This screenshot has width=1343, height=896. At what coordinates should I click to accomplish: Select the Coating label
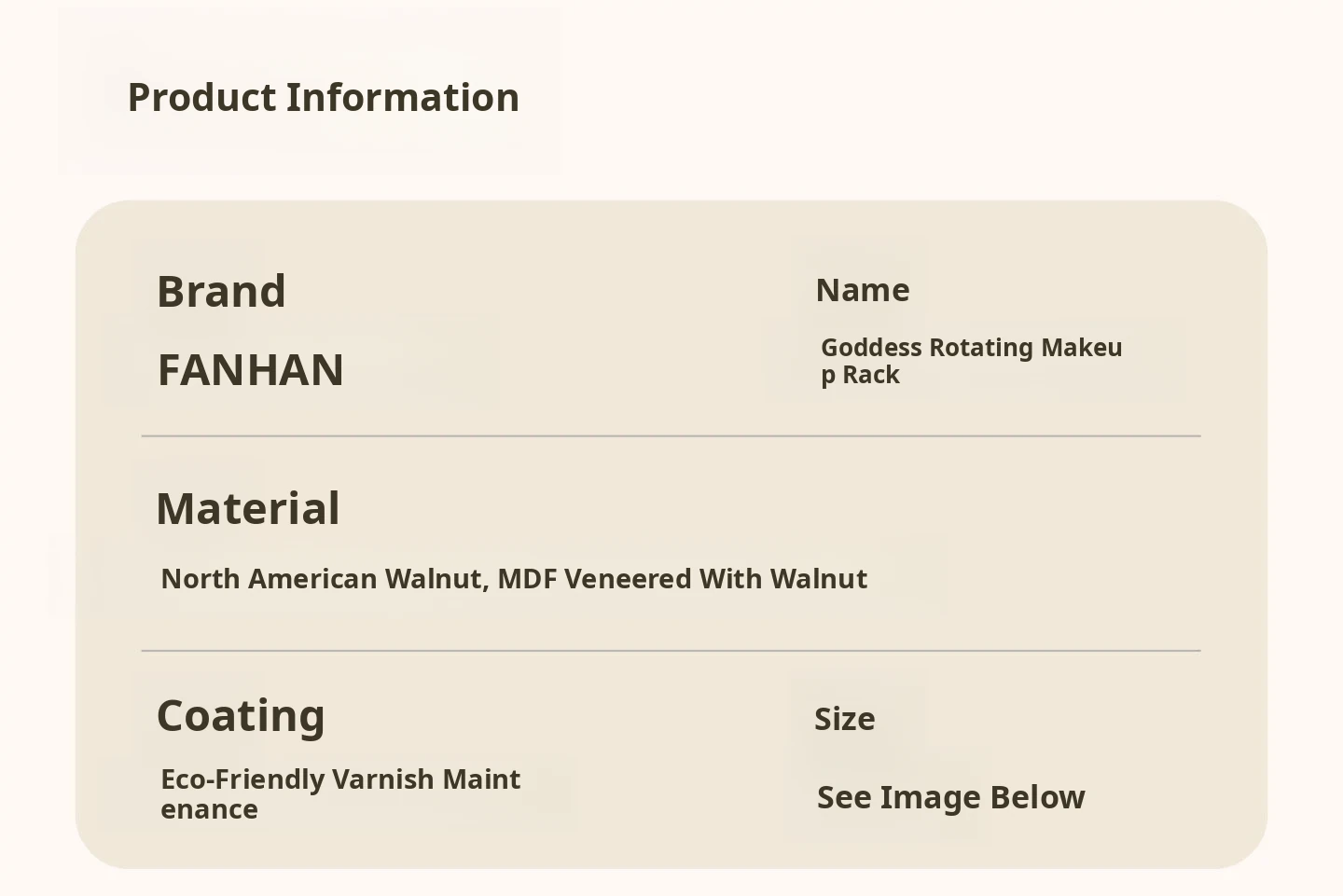click(241, 716)
